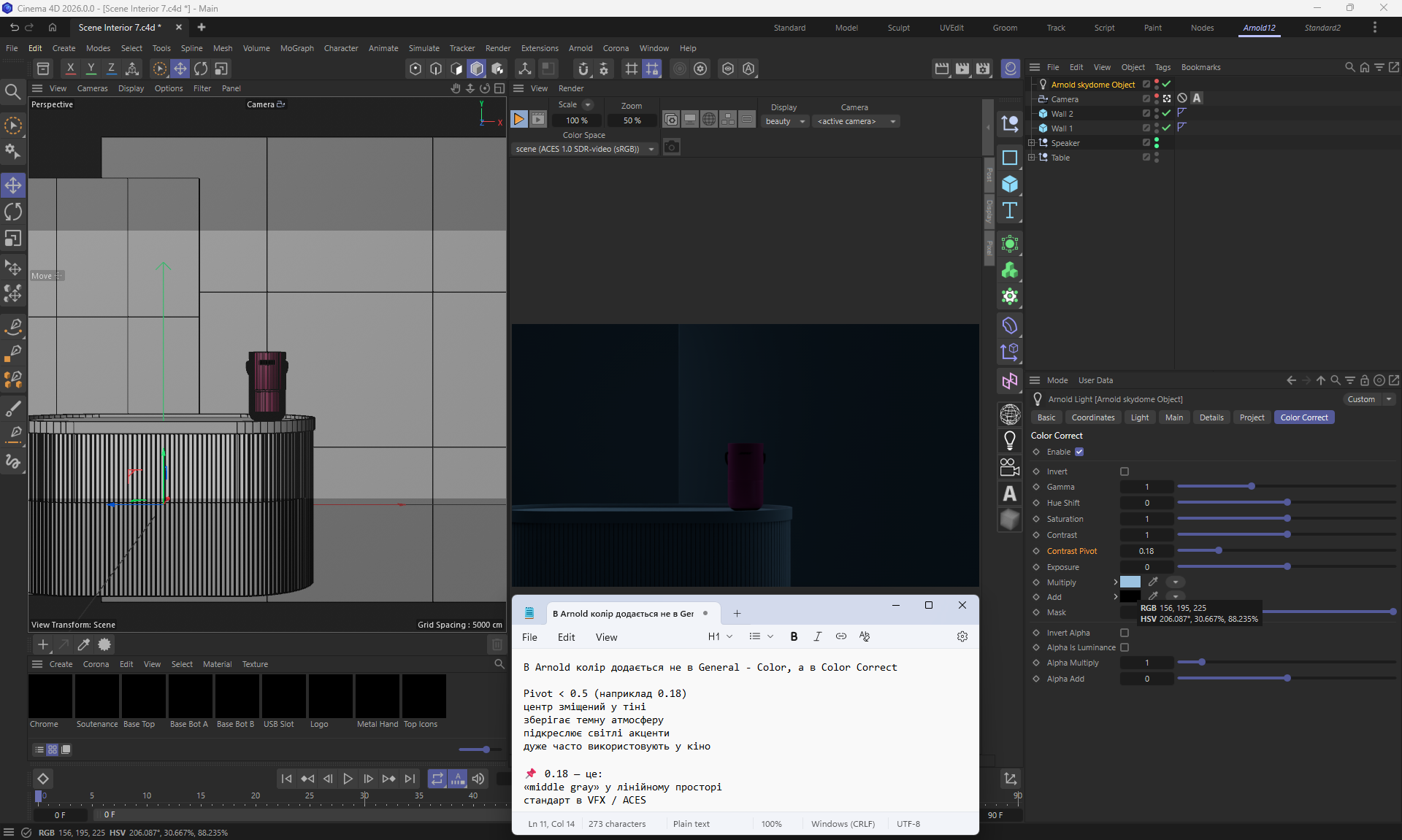Click the Scale tool icon
This screenshot has width=1402, height=840.
pyautogui.click(x=13, y=239)
